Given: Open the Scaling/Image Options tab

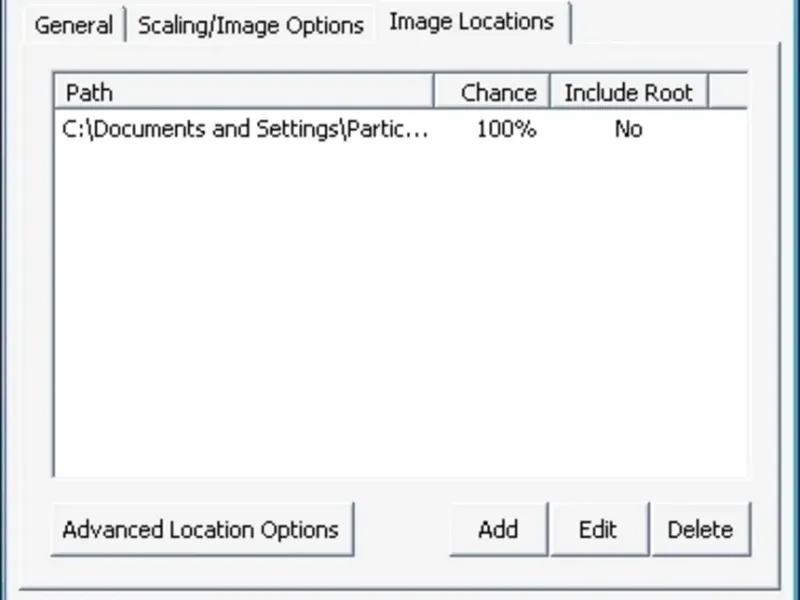Looking at the screenshot, I should [250, 25].
